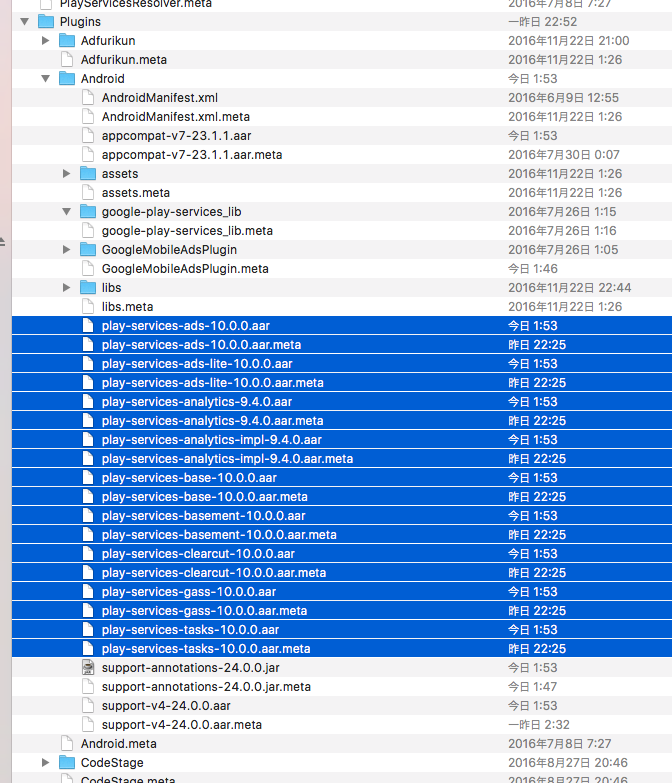Select play-services-gass-10.0.0.aar.meta row

tap(342, 610)
